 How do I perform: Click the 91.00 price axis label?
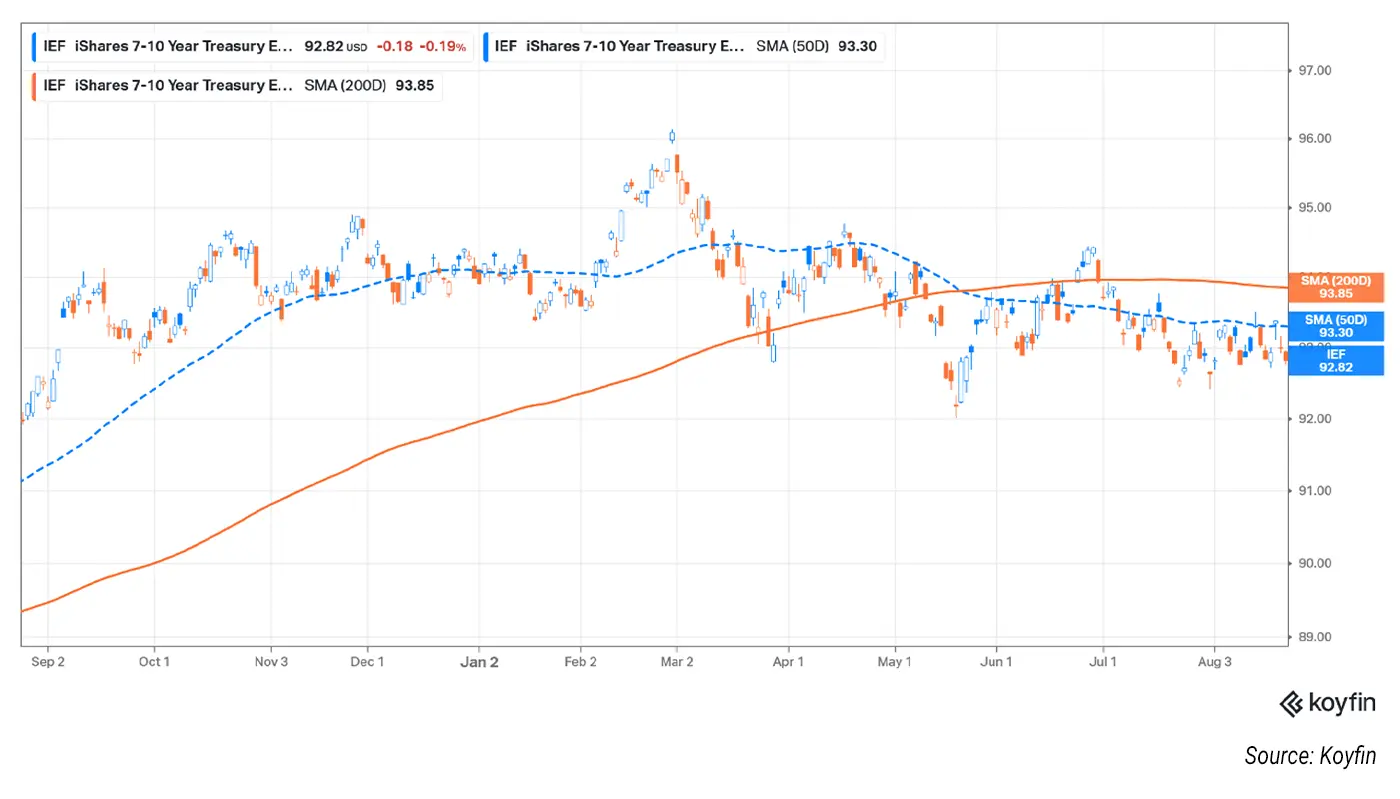(x=1315, y=490)
